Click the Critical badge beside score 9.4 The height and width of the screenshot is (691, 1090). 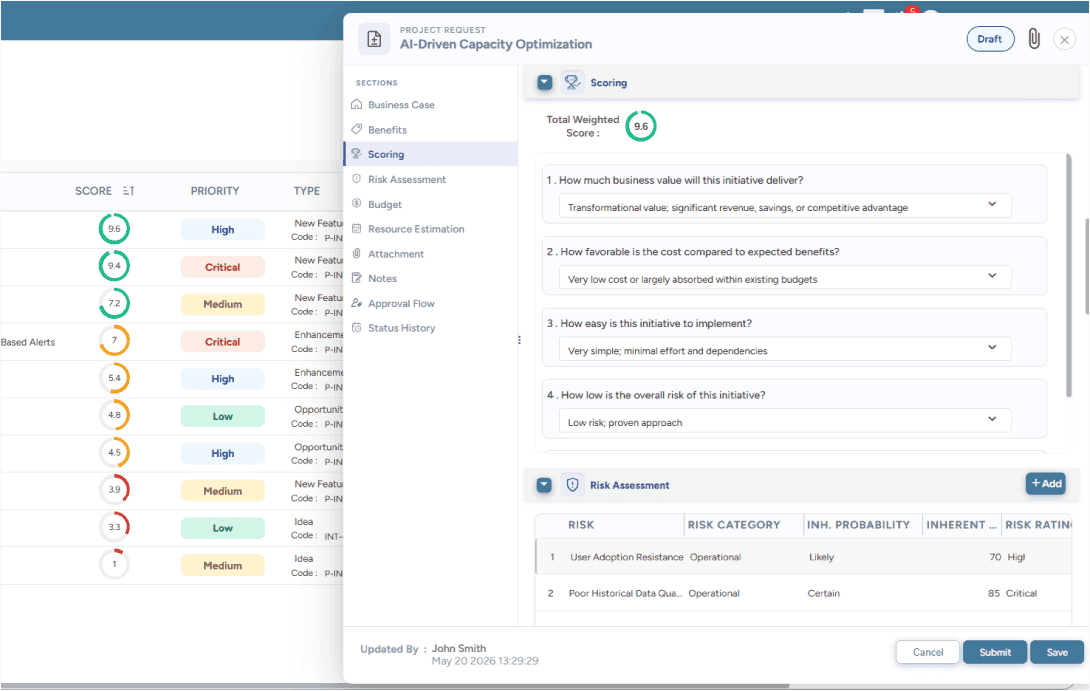point(222,267)
